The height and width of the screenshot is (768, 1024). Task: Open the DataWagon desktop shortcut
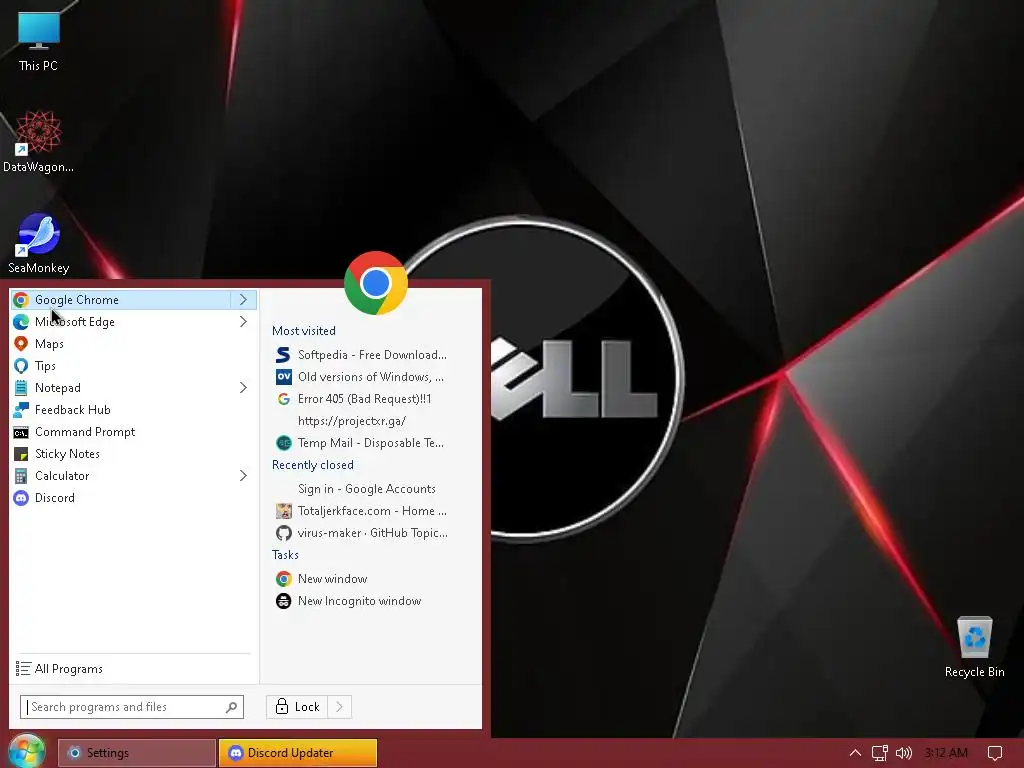tap(39, 141)
